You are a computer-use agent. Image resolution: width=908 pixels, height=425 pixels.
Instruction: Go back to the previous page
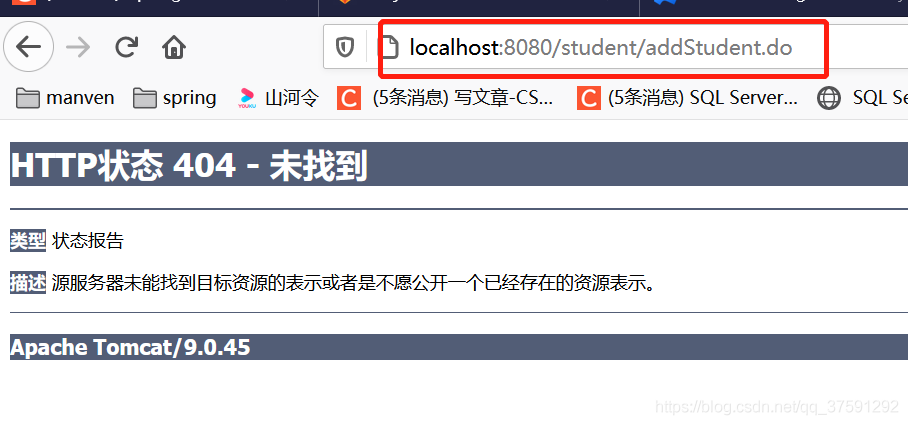point(28,47)
